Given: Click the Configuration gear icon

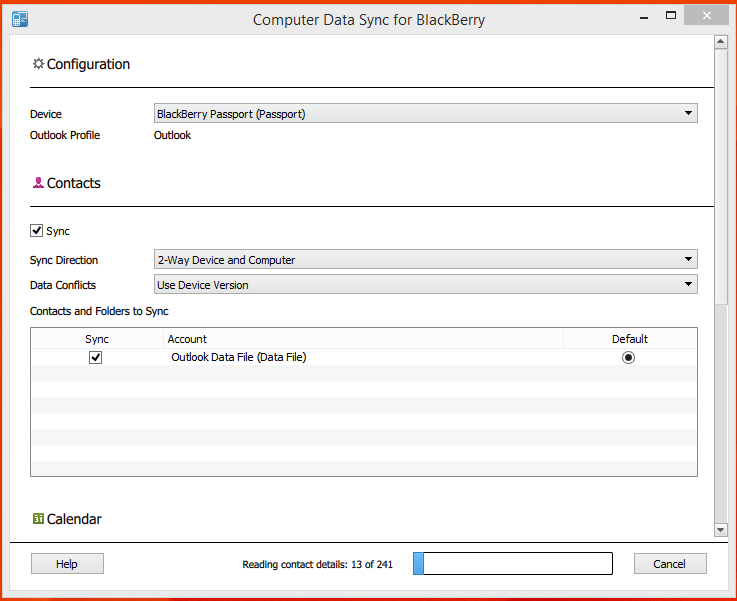Looking at the screenshot, I should pos(38,63).
